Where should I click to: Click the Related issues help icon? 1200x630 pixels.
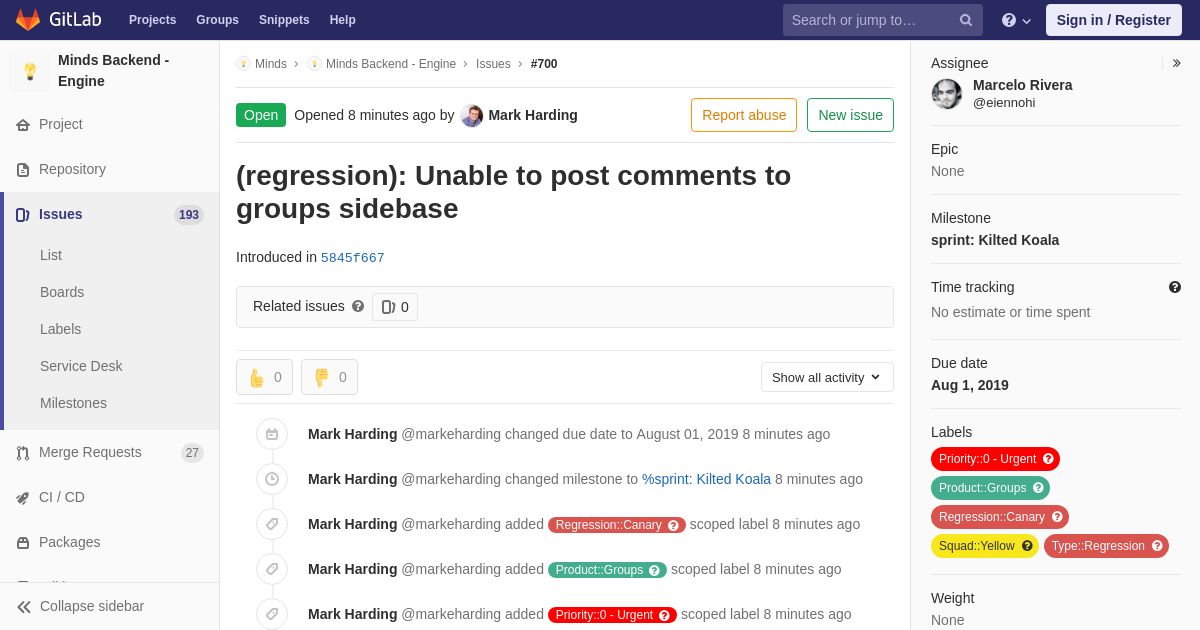point(358,306)
